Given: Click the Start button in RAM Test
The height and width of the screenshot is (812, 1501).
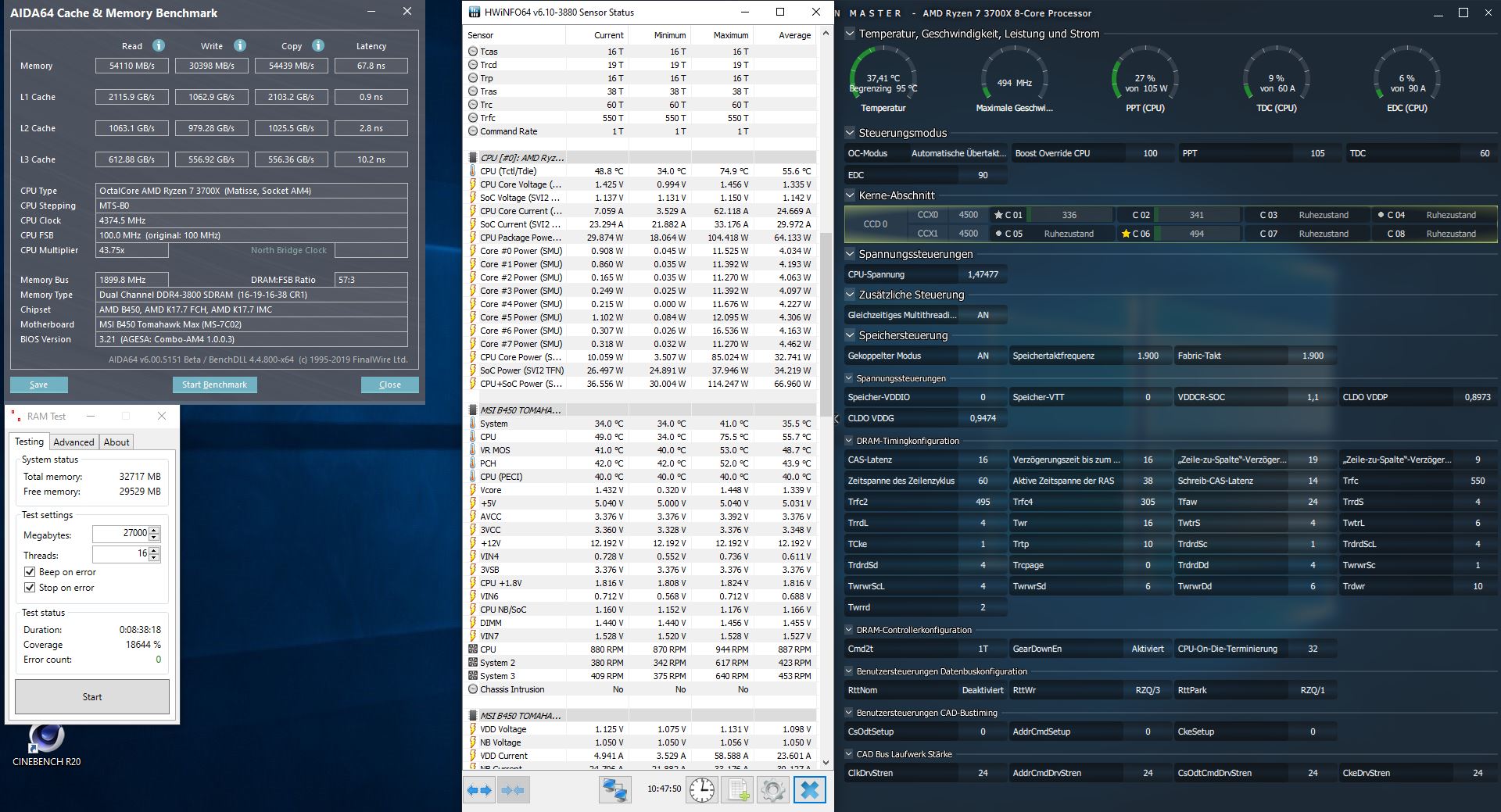Looking at the screenshot, I should 92,696.
